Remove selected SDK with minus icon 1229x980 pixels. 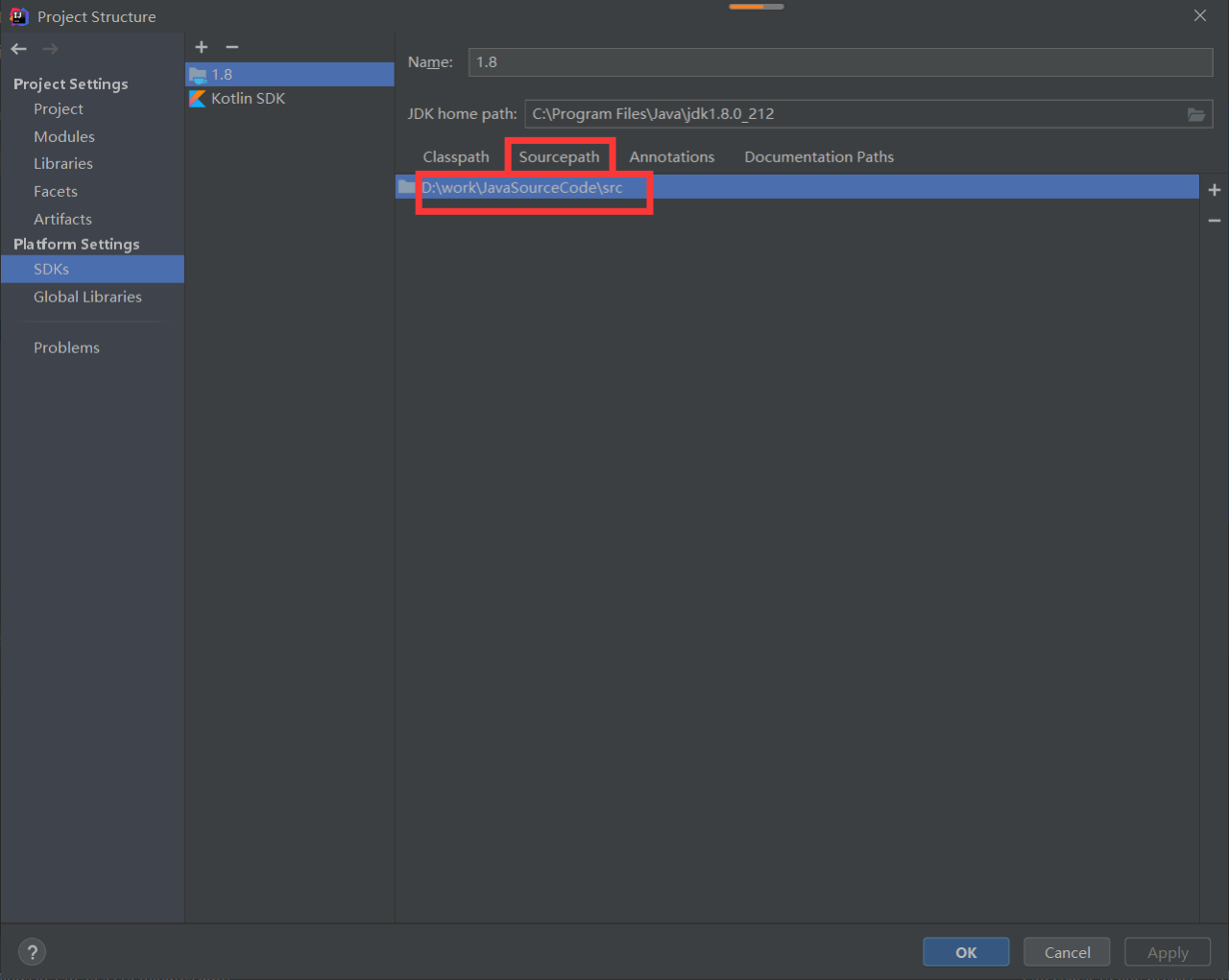click(x=232, y=47)
